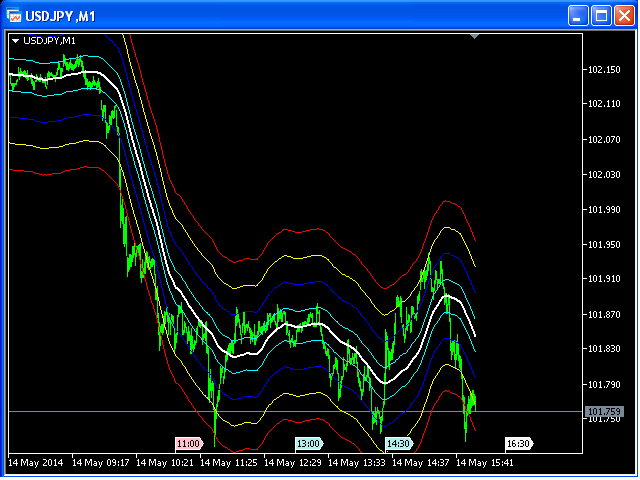Minimize the USDJPY chart window
Screen dimensions: 640x480
coord(578,16)
